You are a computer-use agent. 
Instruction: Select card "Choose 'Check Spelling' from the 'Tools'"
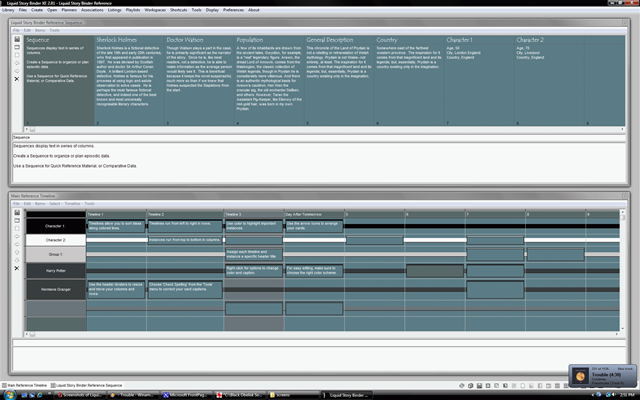[185, 289]
